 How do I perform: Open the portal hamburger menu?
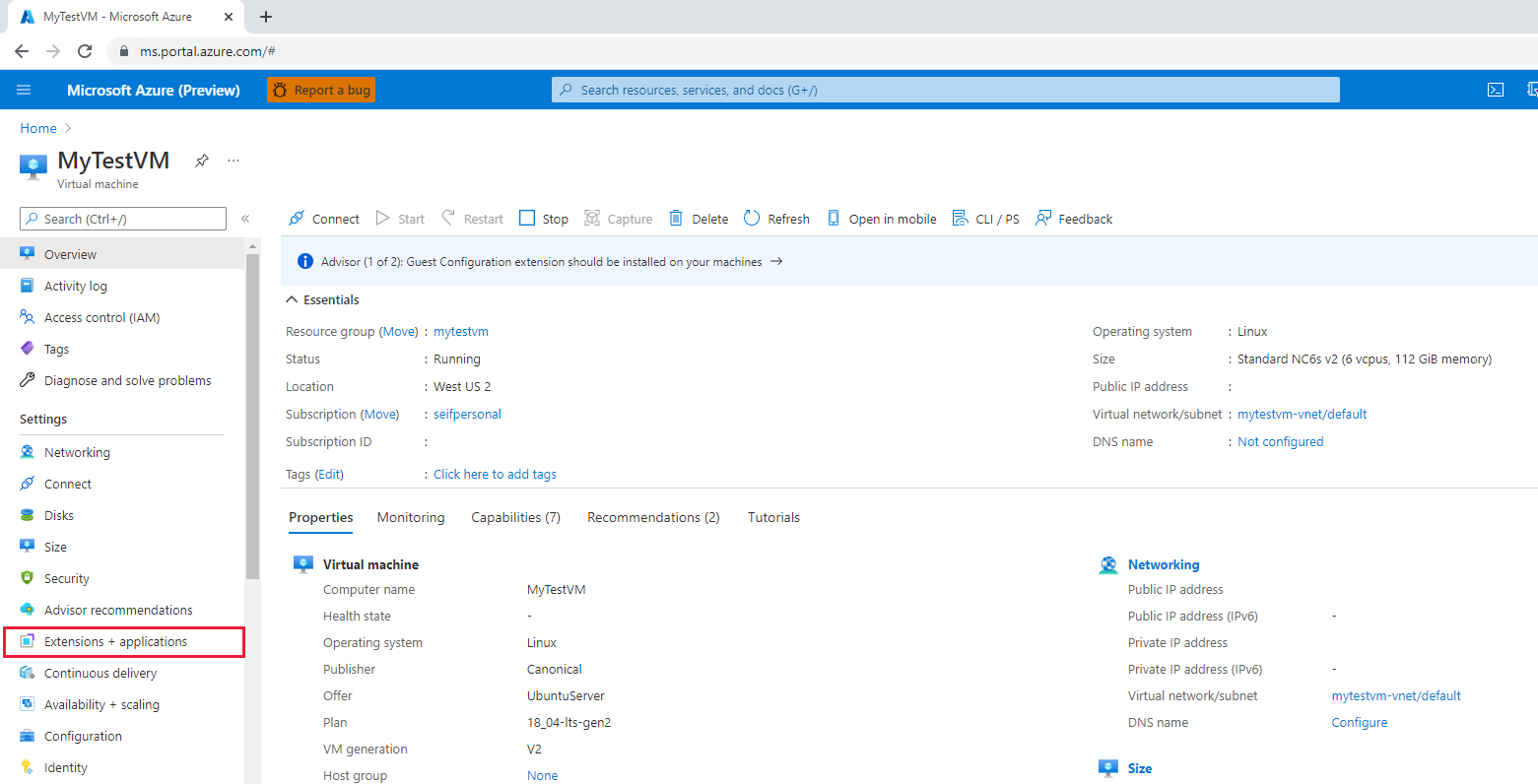point(24,90)
